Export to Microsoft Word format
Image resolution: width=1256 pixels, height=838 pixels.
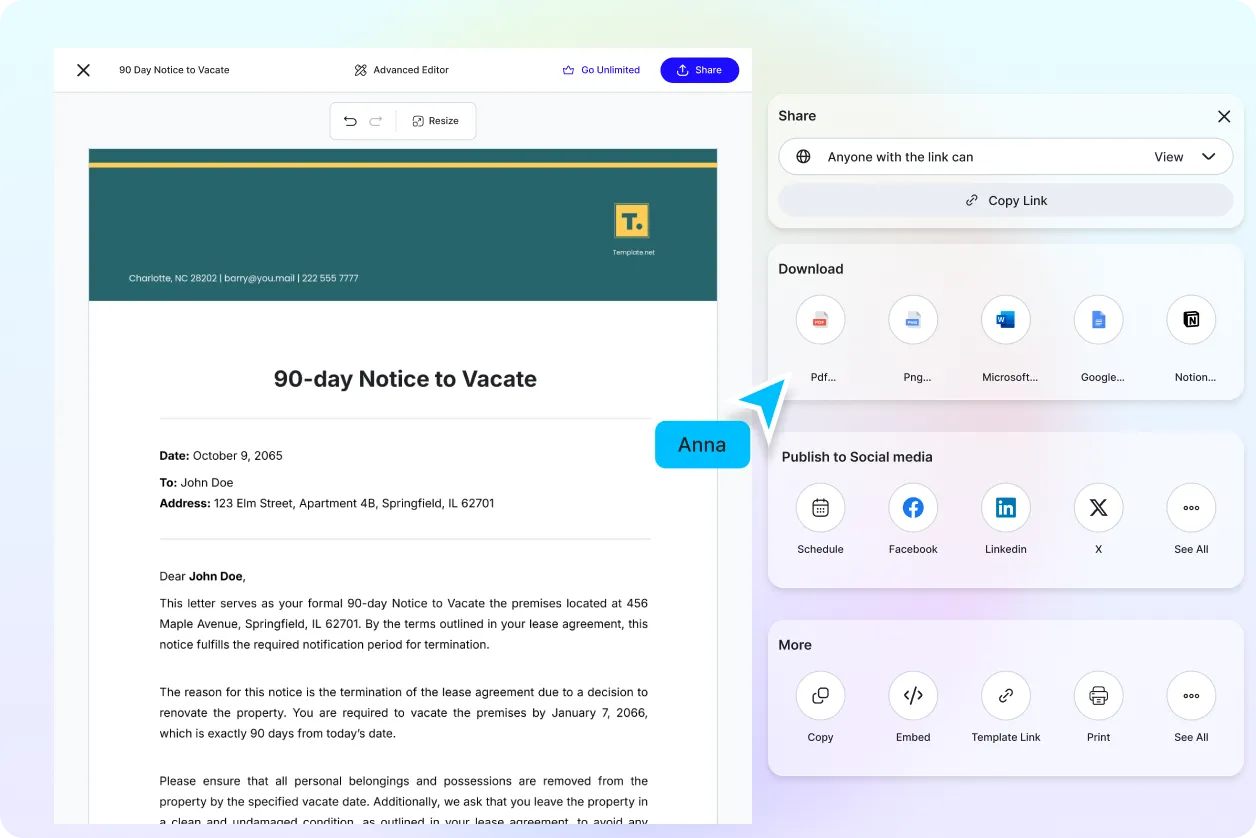[x=1005, y=321]
